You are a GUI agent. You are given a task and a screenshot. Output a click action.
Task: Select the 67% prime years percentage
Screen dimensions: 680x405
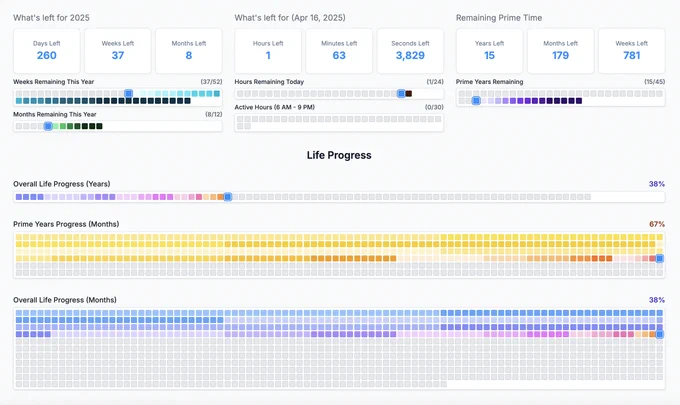click(x=657, y=224)
